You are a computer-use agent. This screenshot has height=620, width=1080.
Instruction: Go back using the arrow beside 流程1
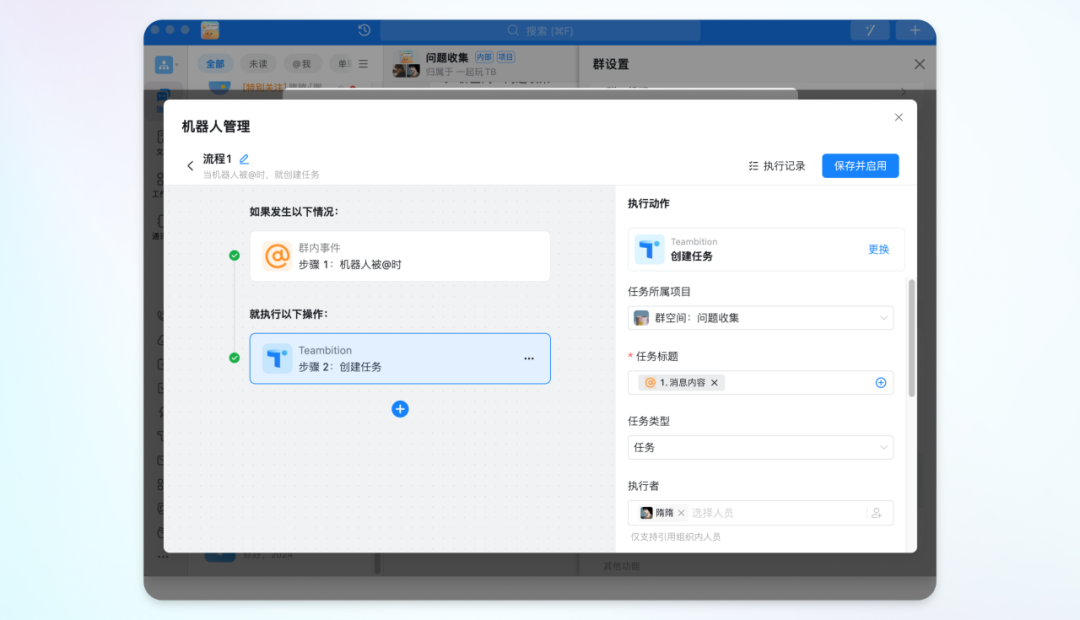pos(190,166)
